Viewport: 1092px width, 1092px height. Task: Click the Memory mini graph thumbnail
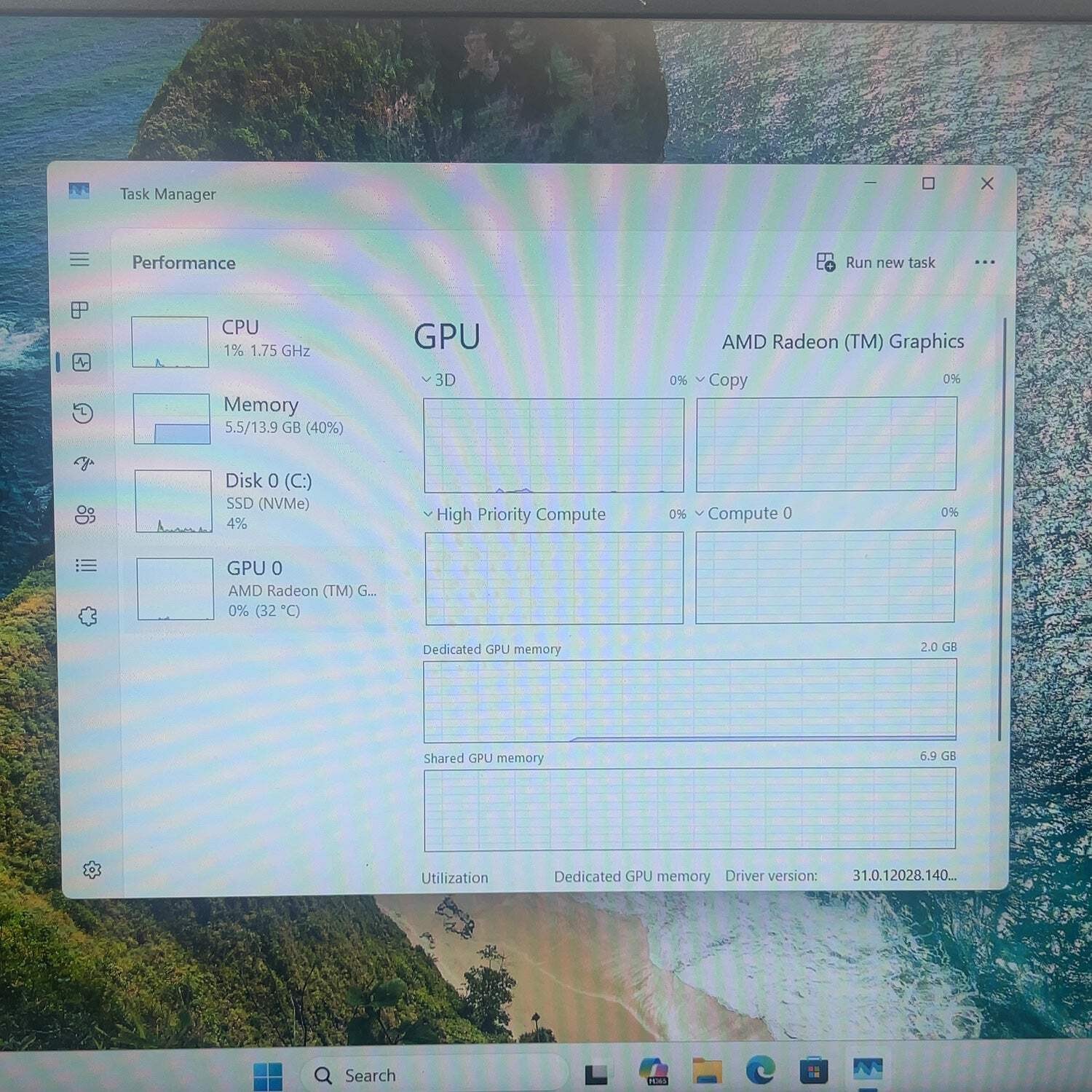[172, 419]
